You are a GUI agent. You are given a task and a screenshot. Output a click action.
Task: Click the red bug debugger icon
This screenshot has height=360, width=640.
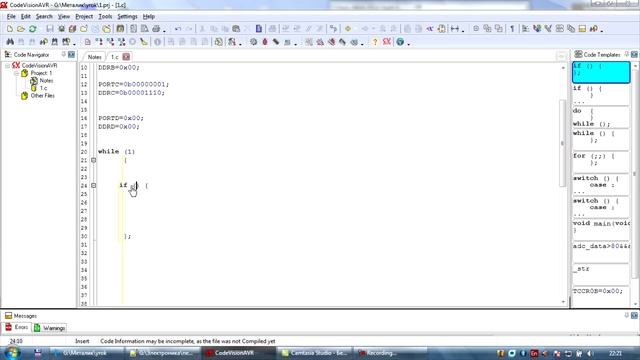pos(265,42)
